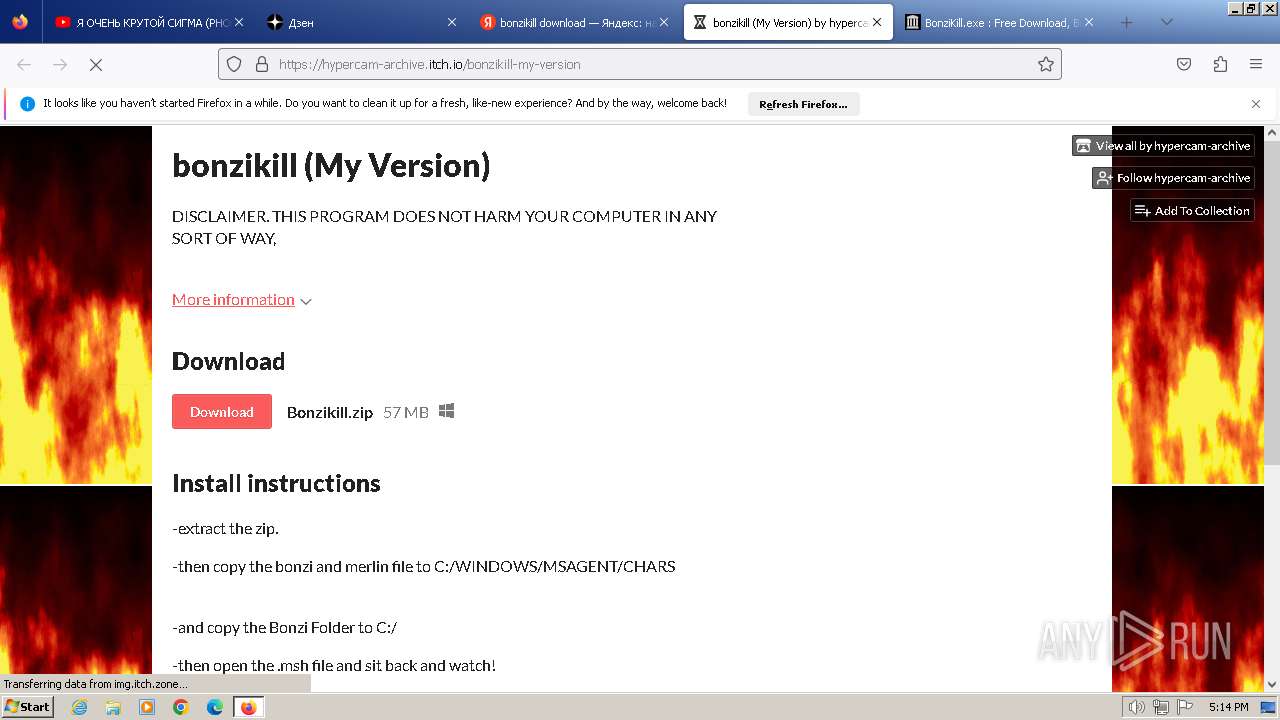The width and height of the screenshot is (1280, 720).
Task: Open the Firefox application hamburger menu
Action: click(x=1256, y=64)
